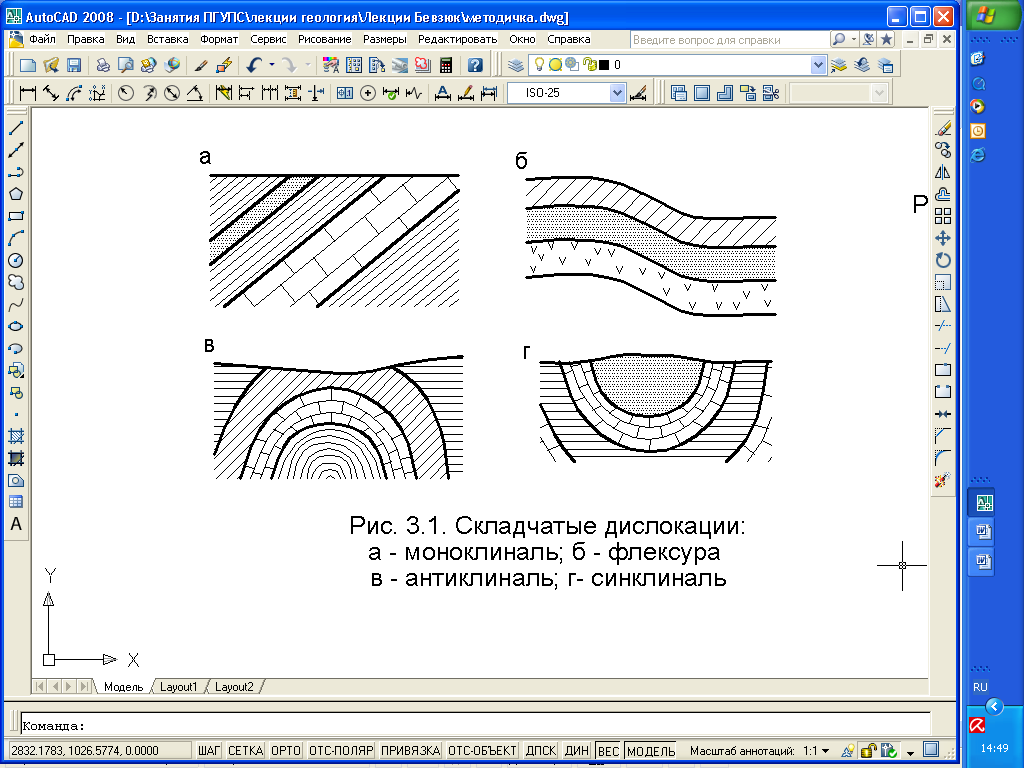The image size is (1024, 768).
Task: Select the Rotate modify tool
Action: pos(942,261)
